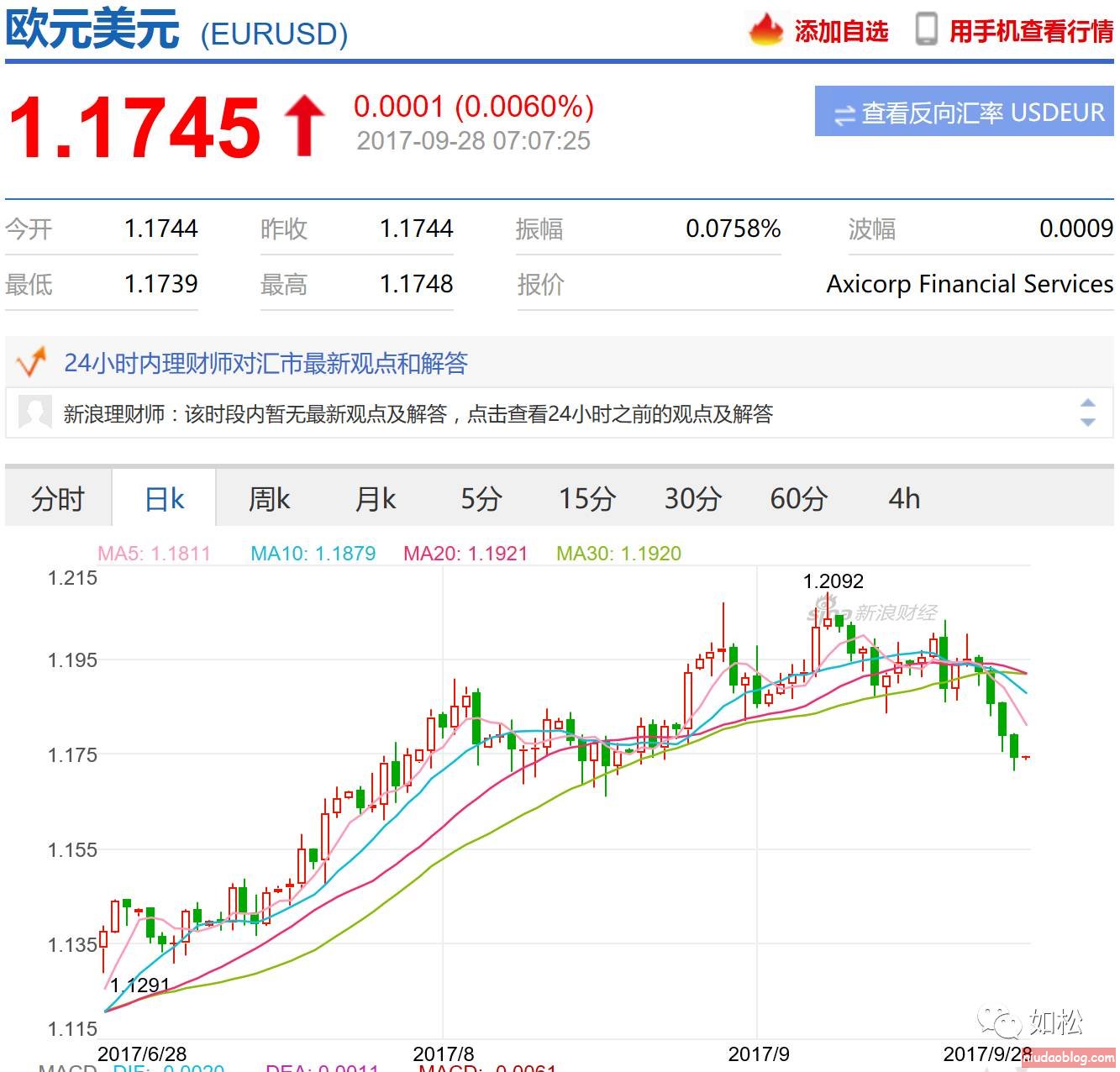Select the 周k weekly chart tab
This screenshot has height=1072, width=1120.
click(x=269, y=499)
